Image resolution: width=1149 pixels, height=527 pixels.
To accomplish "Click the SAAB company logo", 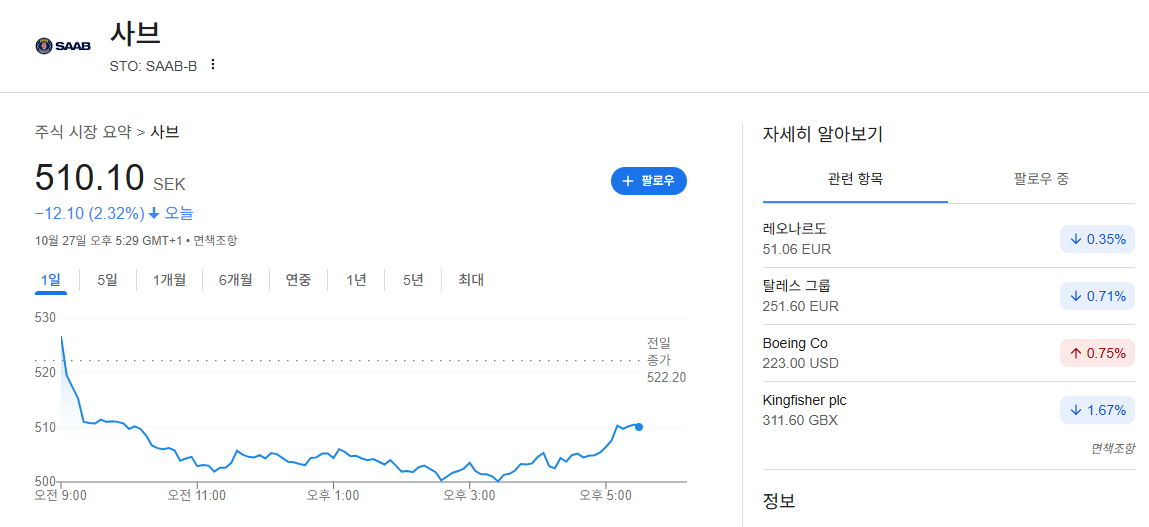I will (x=63, y=45).
